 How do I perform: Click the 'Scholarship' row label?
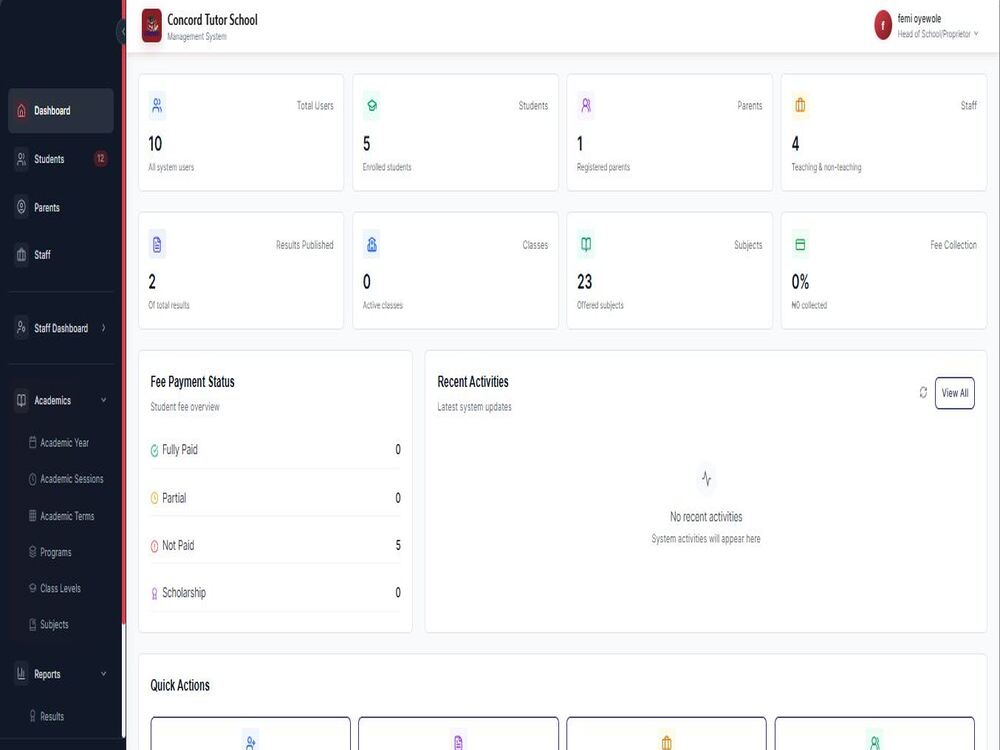coord(184,593)
